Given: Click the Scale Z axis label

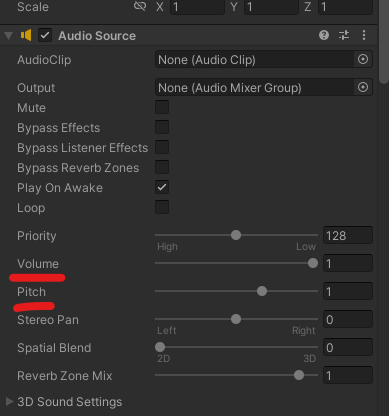Looking at the screenshot, I should click(x=308, y=7).
